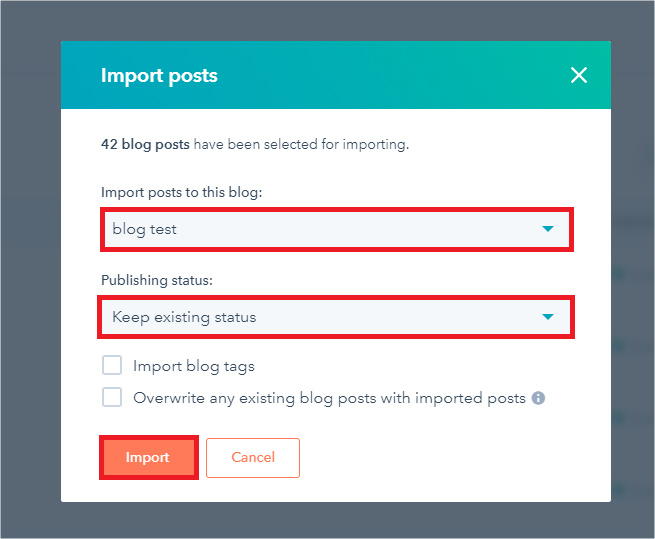Click the 'Import posts to this blog:' label
The width and height of the screenshot is (655, 539).
(181, 192)
